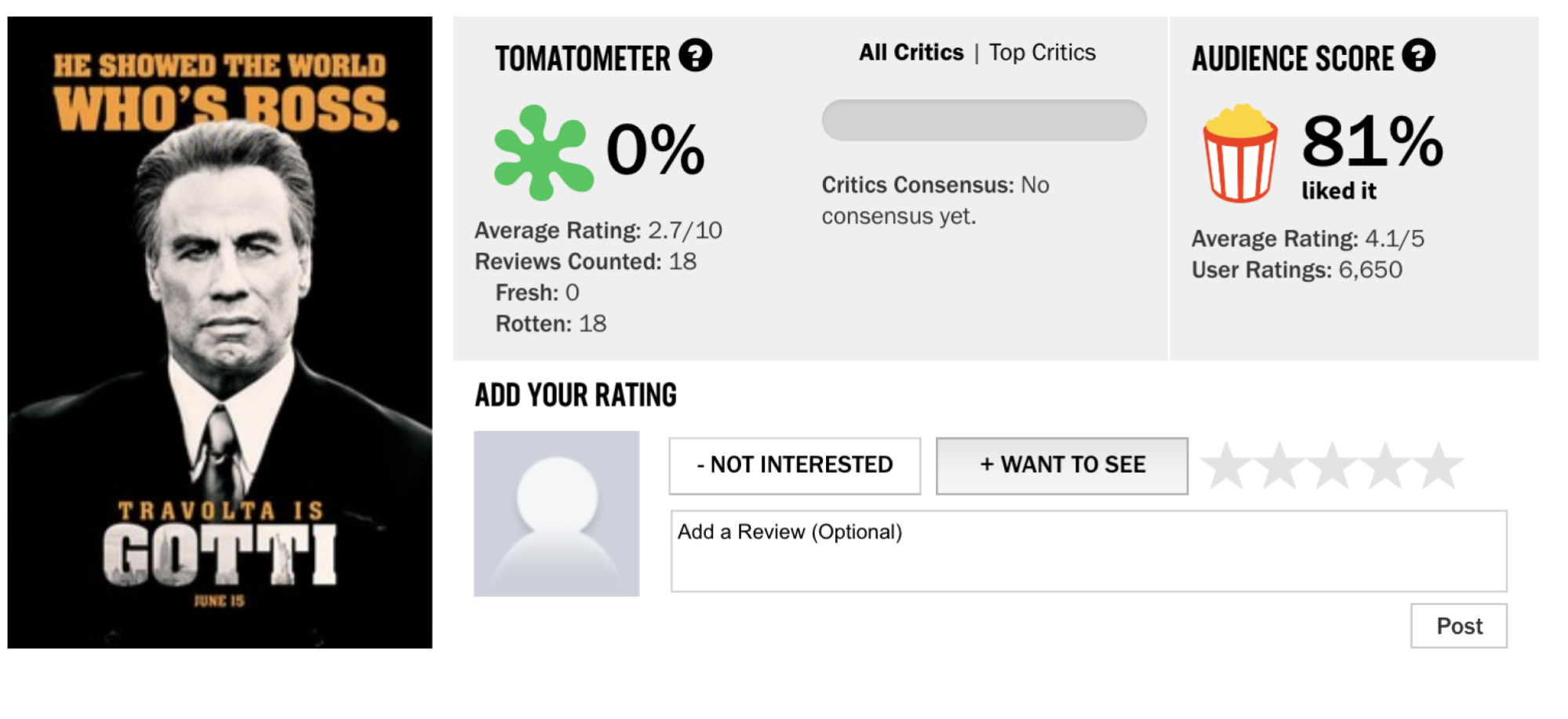The image size is (1568, 719).
Task: Rate the movie three stars
Action: [1332, 466]
